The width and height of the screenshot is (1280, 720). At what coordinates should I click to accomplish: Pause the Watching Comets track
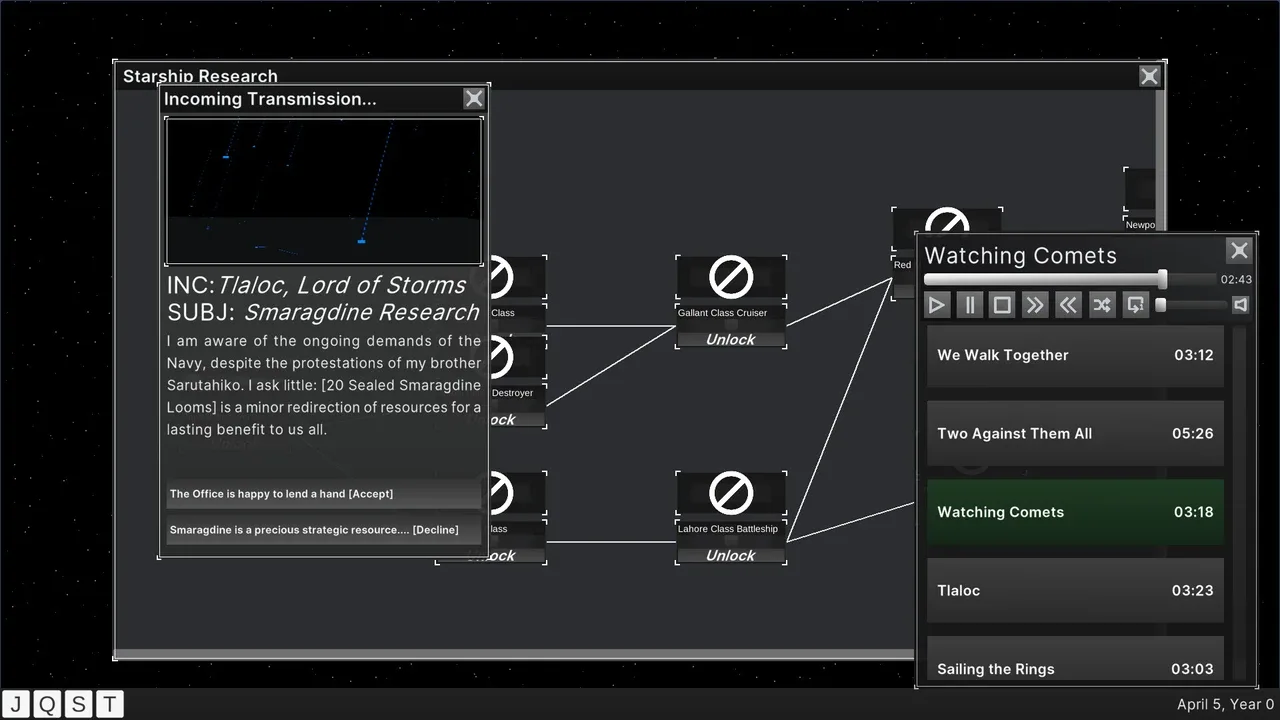pyautogui.click(x=969, y=305)
